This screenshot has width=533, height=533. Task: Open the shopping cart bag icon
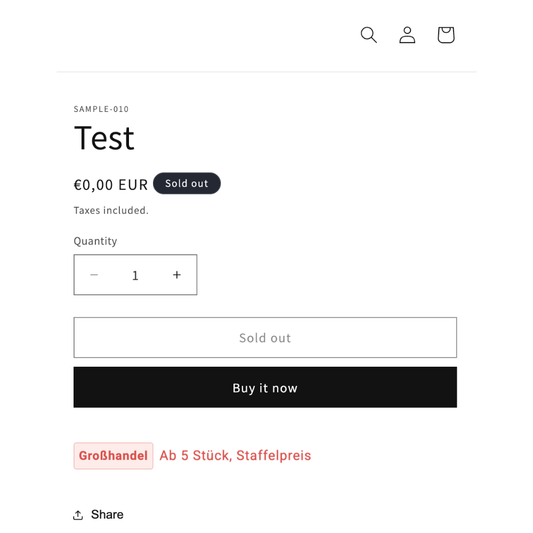(446, 35)
